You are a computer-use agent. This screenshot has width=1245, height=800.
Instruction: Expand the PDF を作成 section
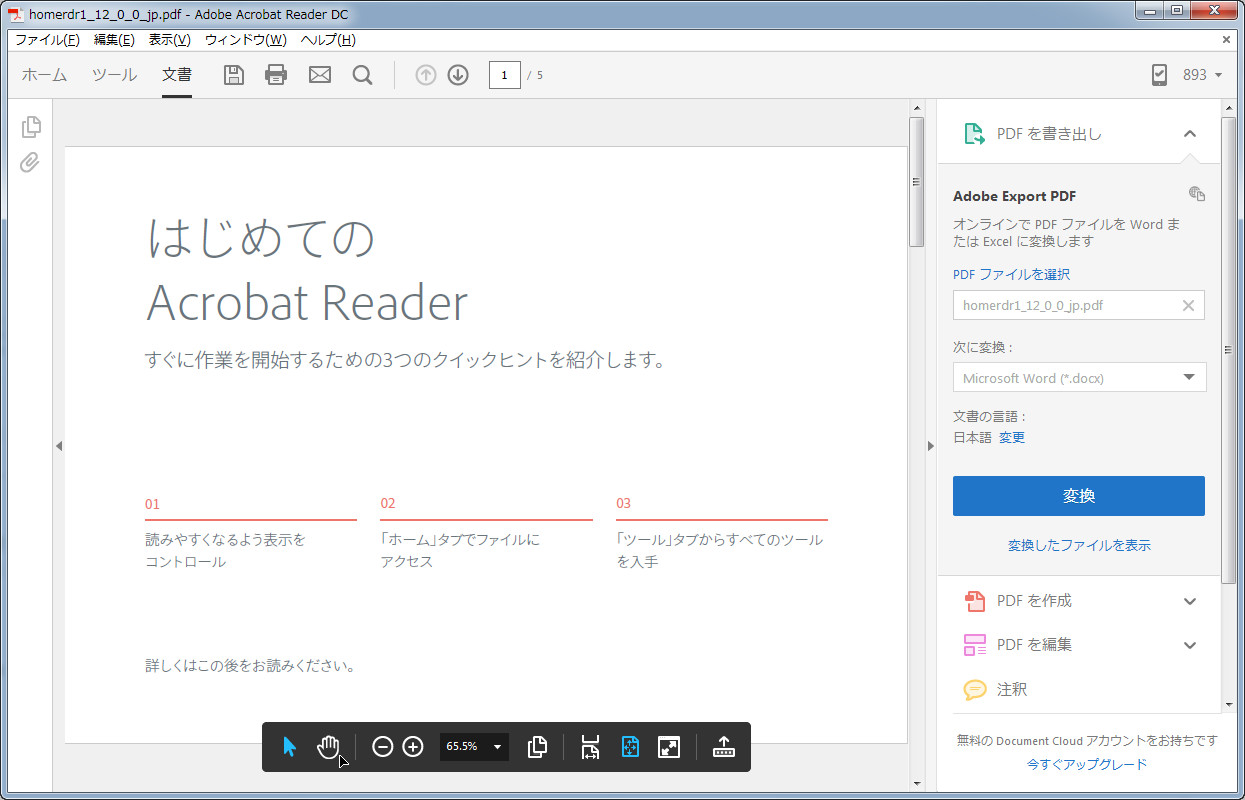[x=1079, y=601]
